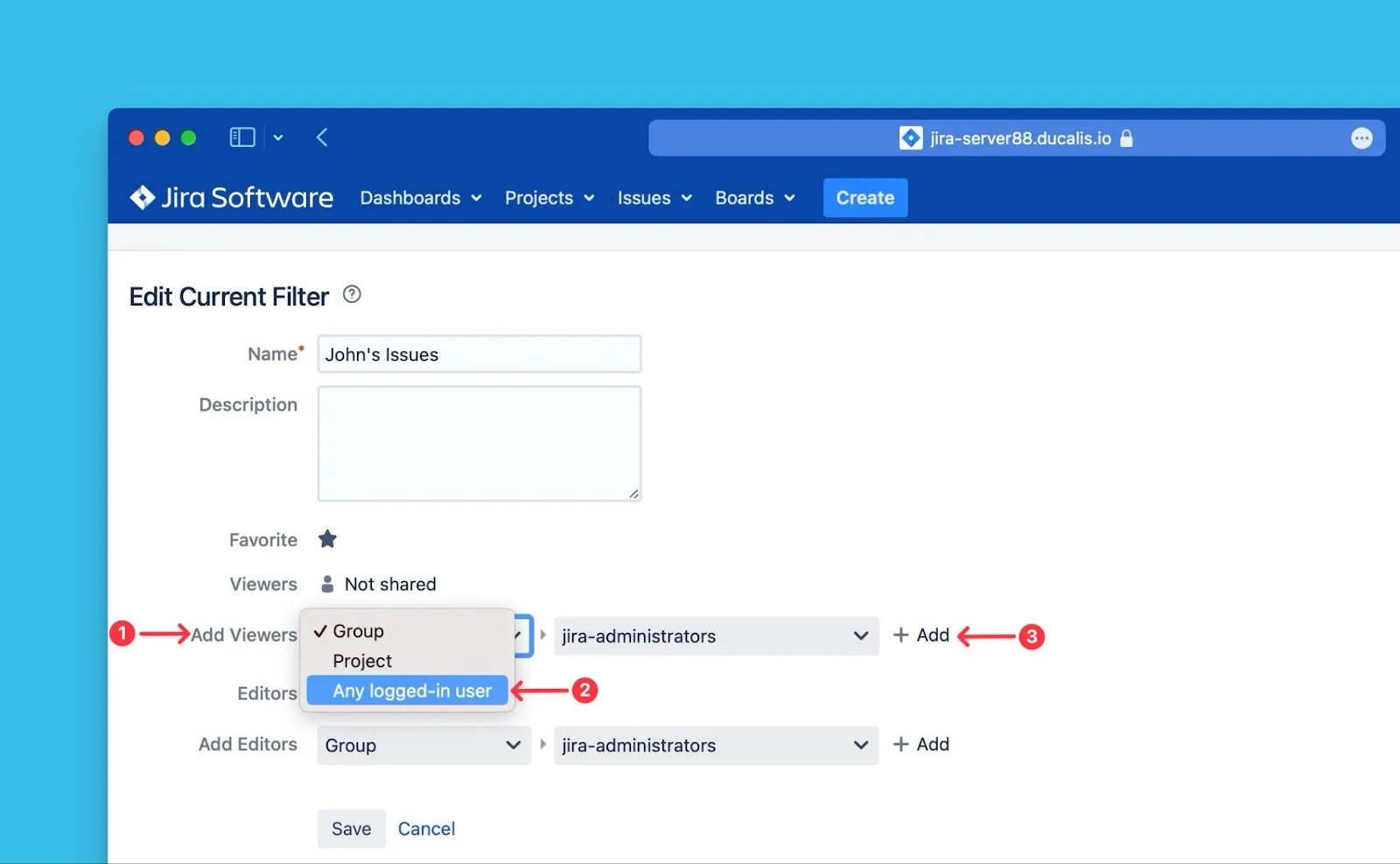Expand the Boards dropdown menu
1400x864 pixels.
(754, 198)
